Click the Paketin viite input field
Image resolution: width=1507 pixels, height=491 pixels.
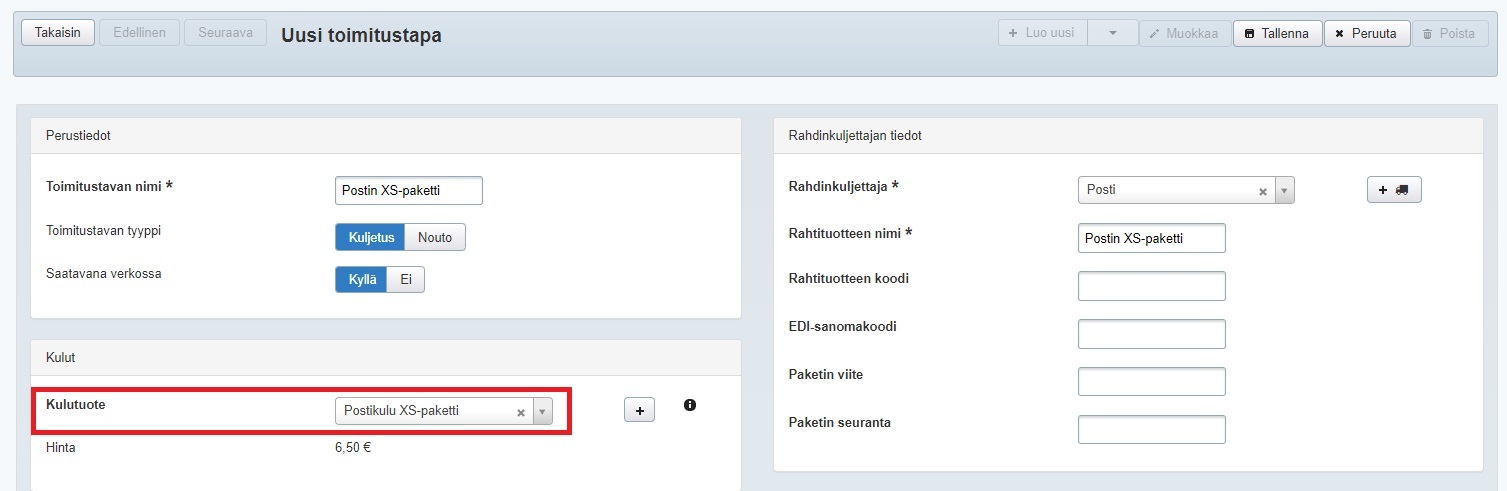[x=1151, y=382]
